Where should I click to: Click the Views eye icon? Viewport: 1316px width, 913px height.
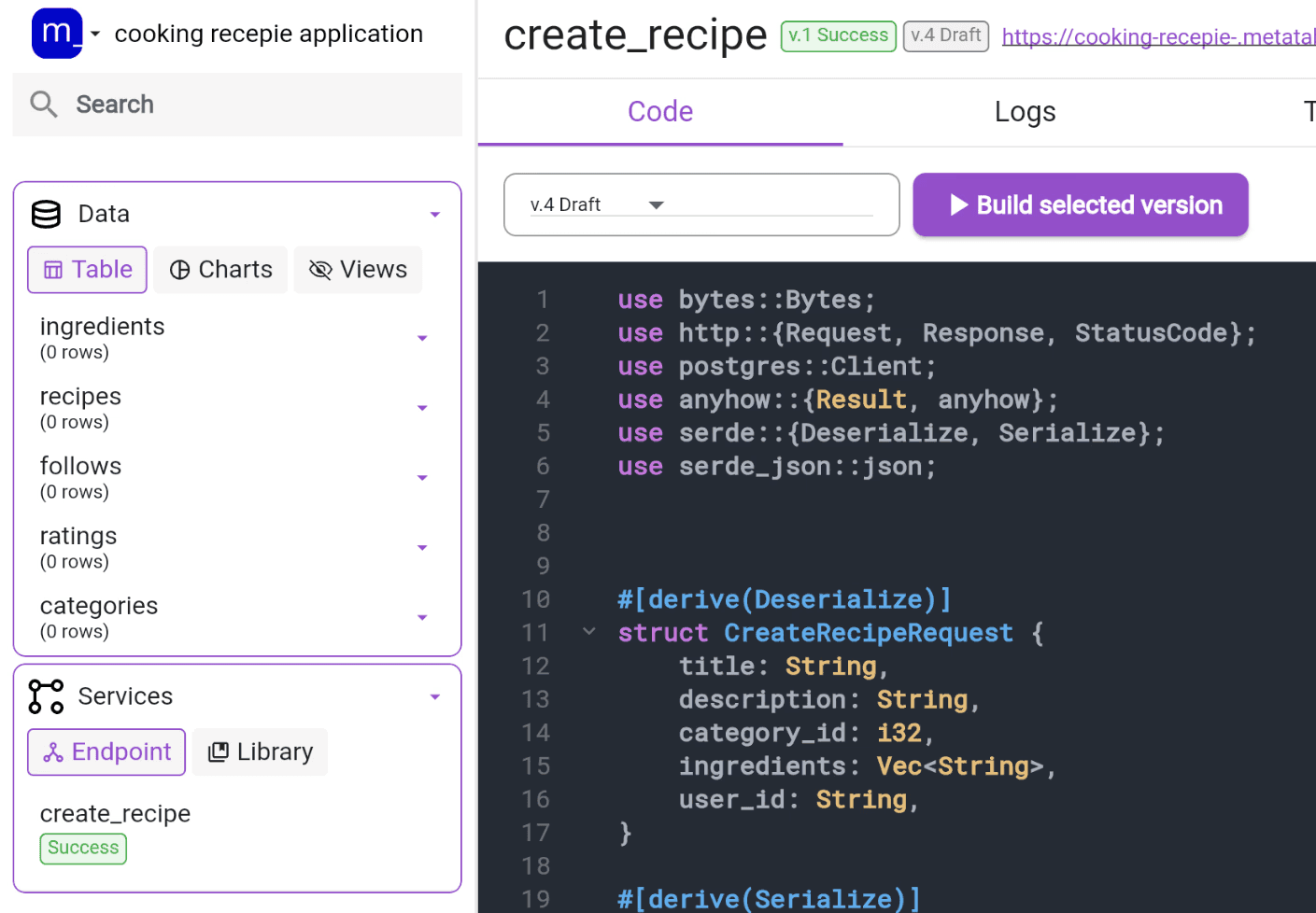320,270
